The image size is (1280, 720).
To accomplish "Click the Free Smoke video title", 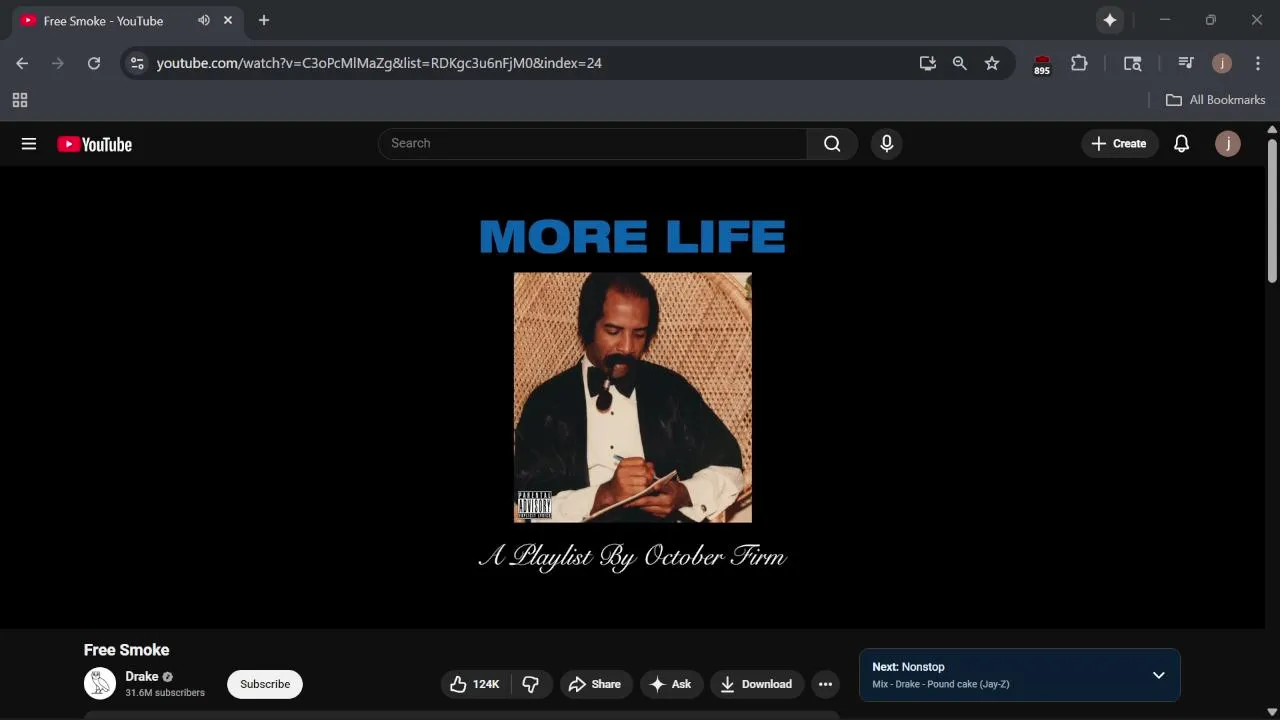I will click(127, 650).
